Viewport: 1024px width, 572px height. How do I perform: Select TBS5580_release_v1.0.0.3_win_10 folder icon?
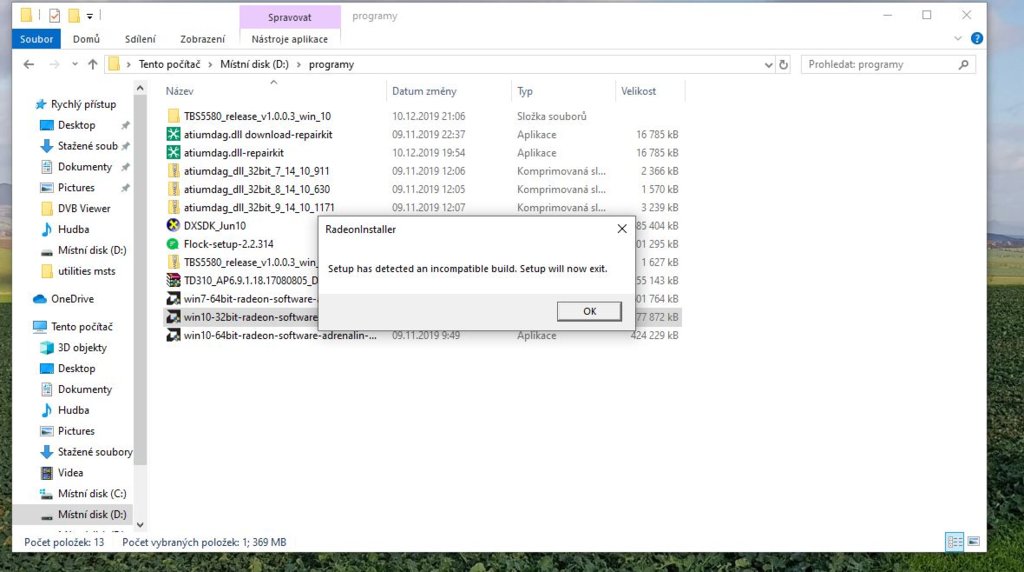(x=173, y=116)
